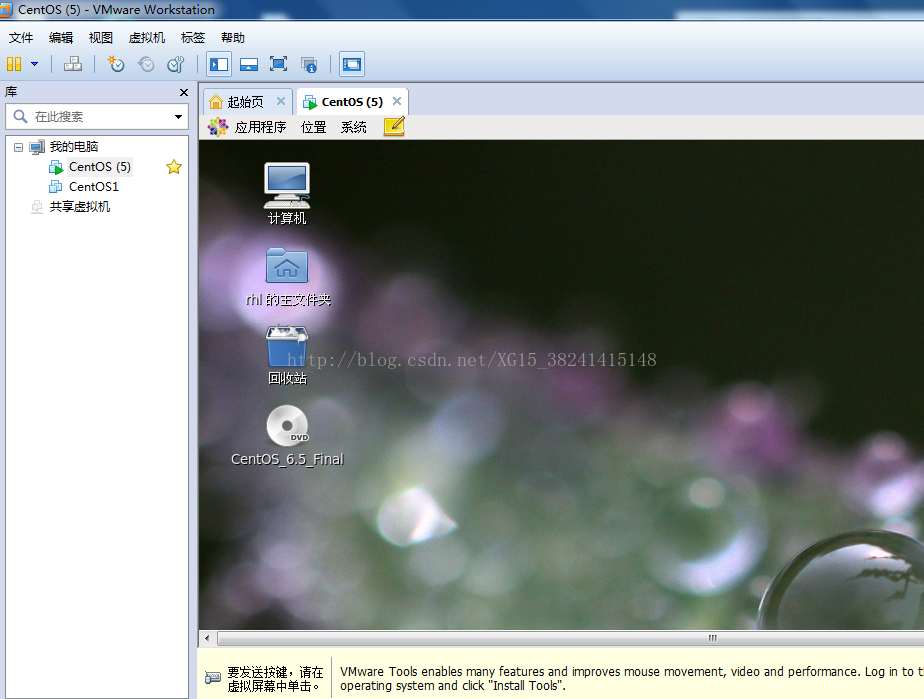This screenshot has height=699, width=924.
Task: Open the 视图 menu
Action: pos(101,38)
